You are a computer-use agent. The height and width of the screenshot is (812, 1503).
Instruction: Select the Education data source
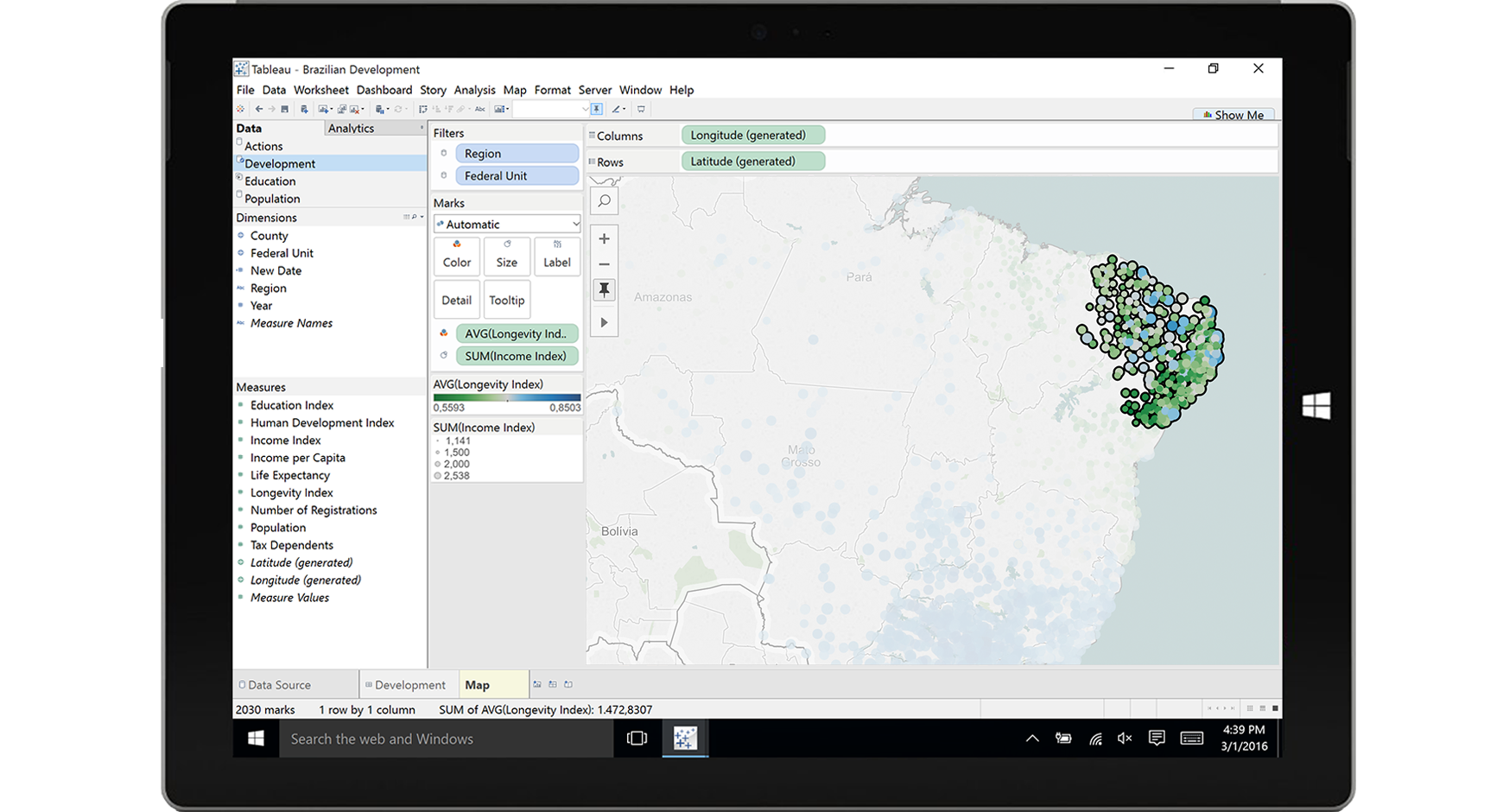pyautogui.click(x=270, y=181)
